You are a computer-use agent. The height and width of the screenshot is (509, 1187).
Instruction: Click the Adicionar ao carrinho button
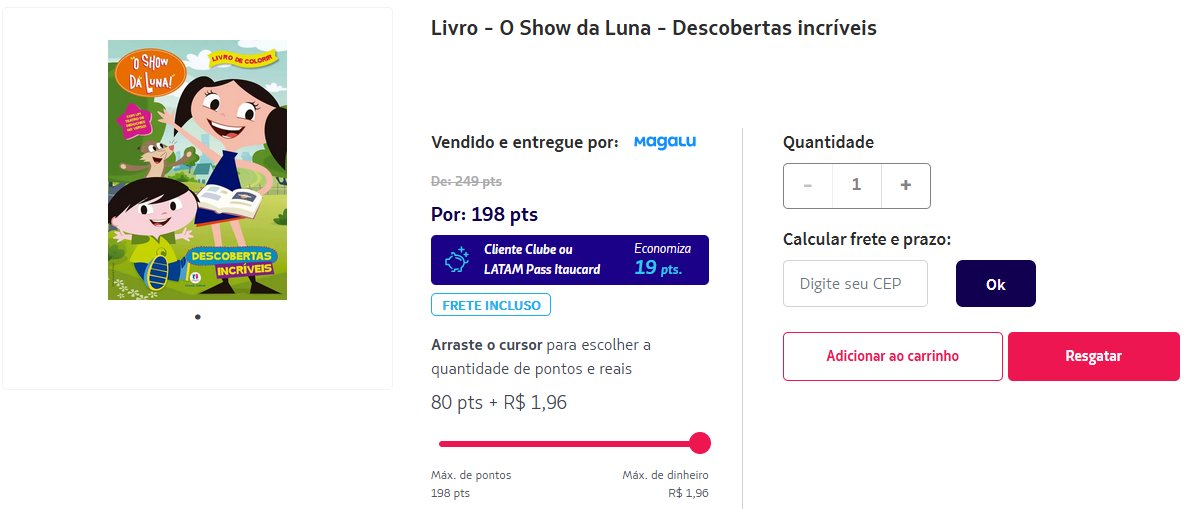893,356
